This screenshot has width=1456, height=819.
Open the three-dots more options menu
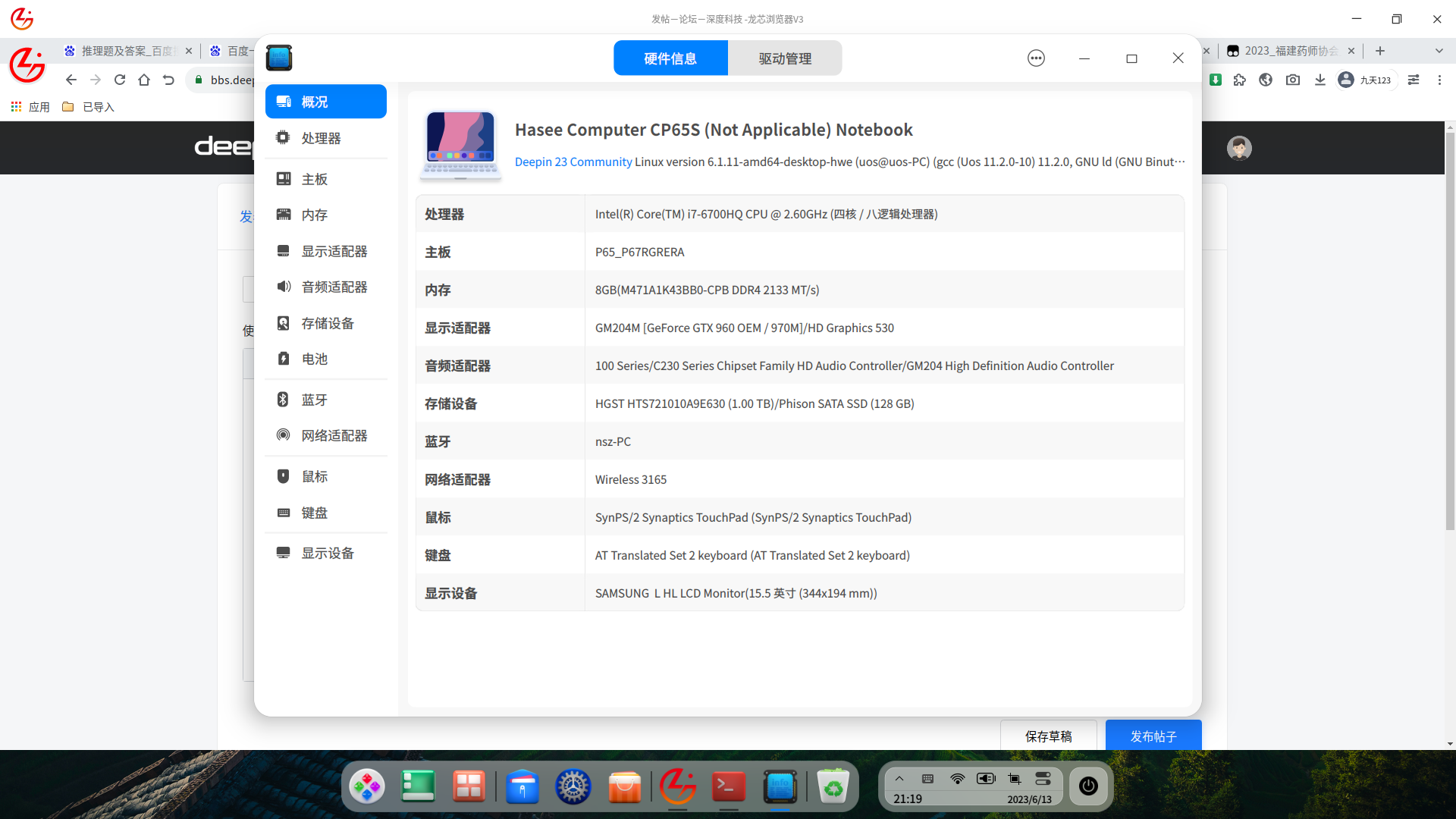[1036, 58]
